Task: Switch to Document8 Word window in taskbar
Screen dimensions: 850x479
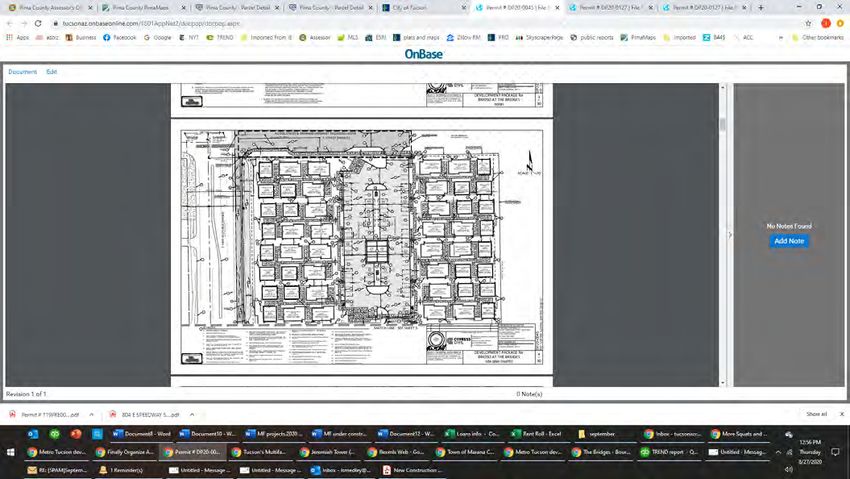Action: click(x=141, y=433)
